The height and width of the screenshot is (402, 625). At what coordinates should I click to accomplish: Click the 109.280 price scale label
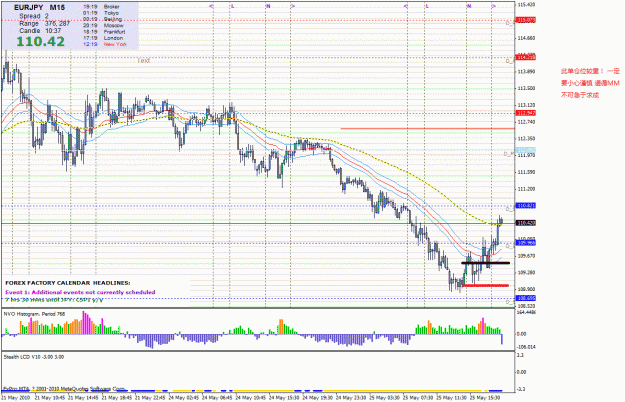pyautogui.click(x=526, y=273)
